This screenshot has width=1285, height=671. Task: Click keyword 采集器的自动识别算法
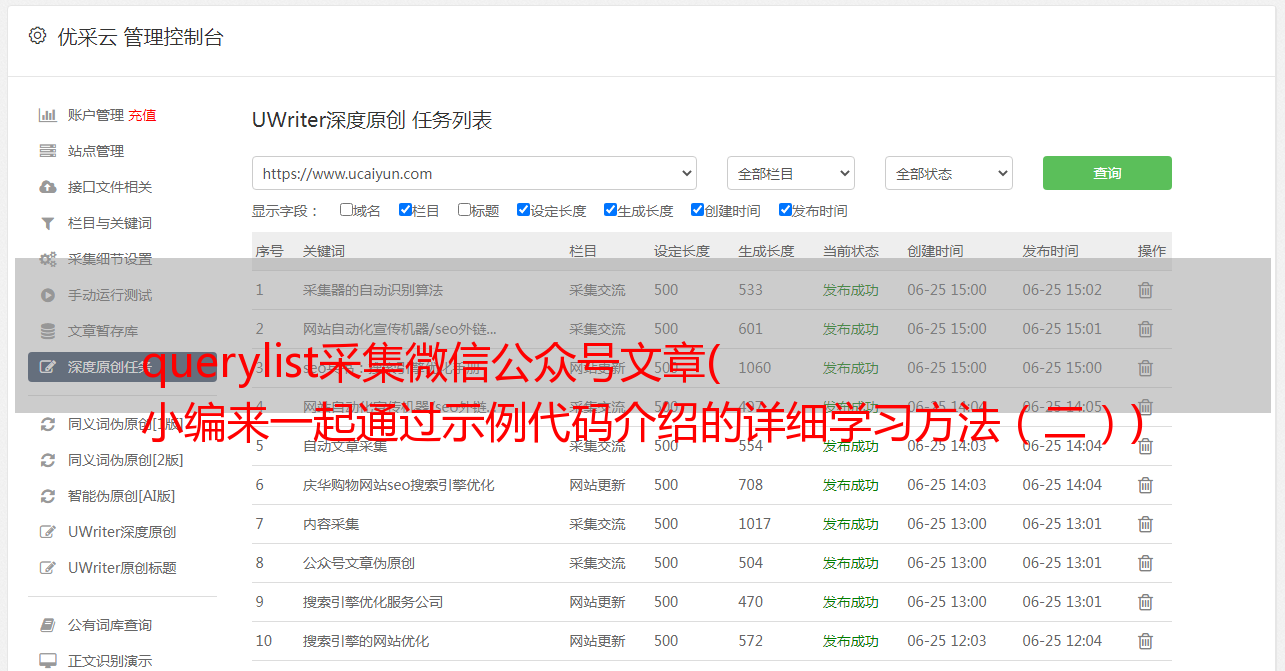click(373, 290)
